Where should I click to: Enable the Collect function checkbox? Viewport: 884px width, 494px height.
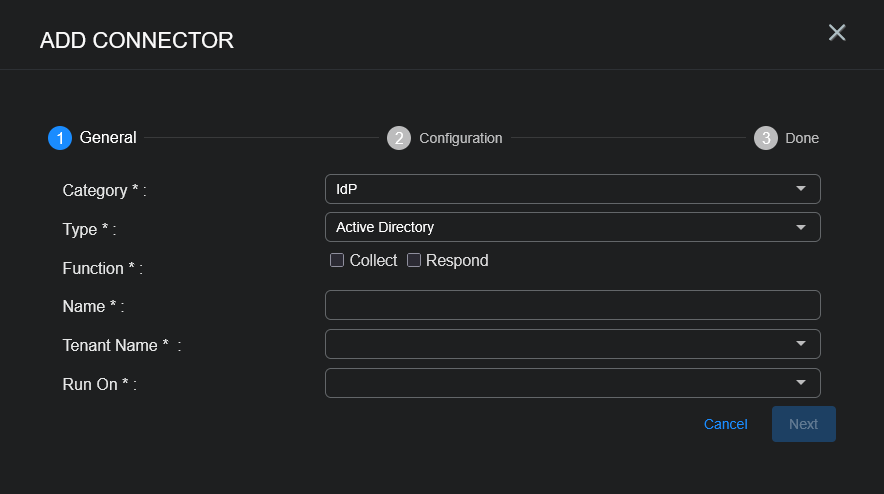coord(337,260)
